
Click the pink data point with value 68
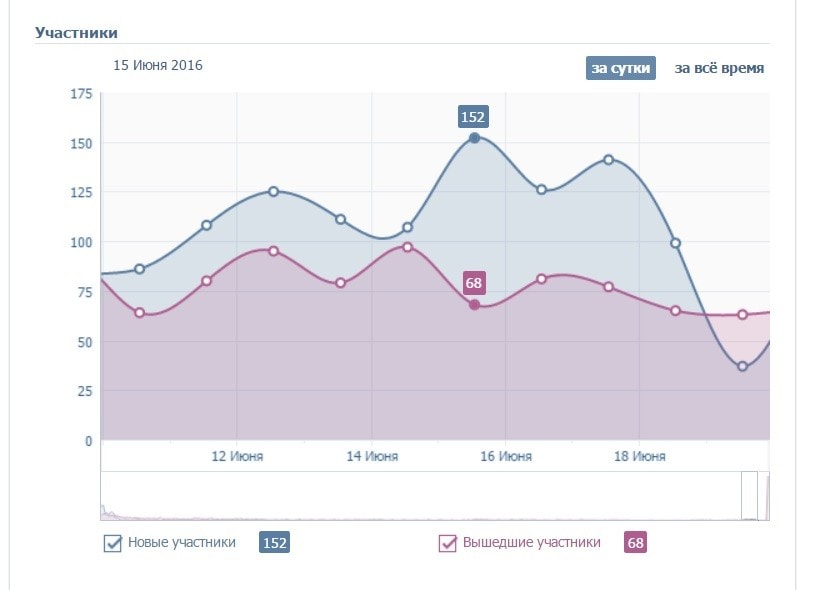point(474,305)
